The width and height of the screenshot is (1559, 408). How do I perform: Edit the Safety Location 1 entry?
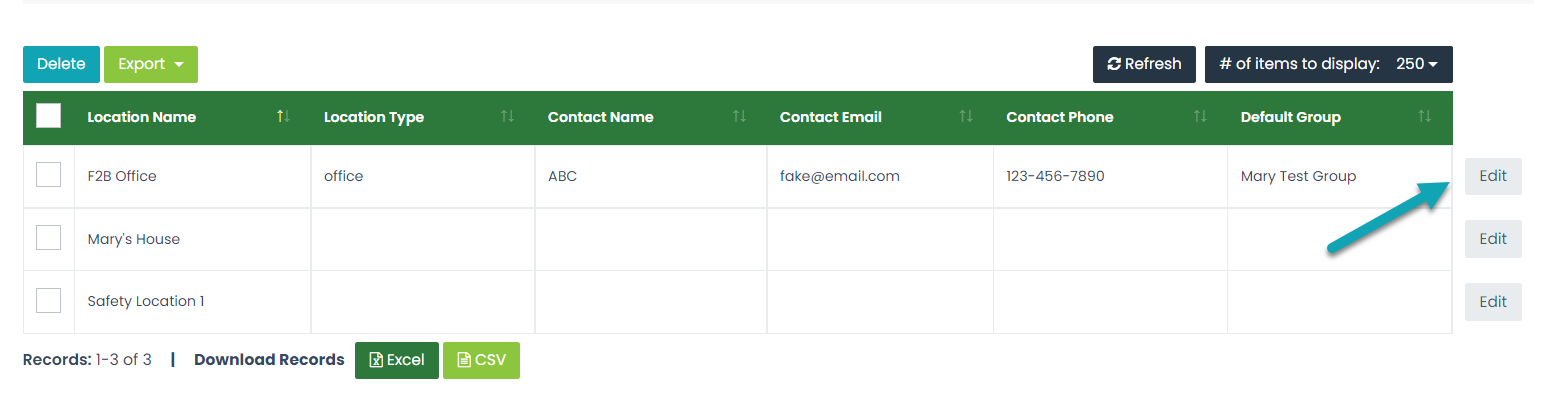1493,302
